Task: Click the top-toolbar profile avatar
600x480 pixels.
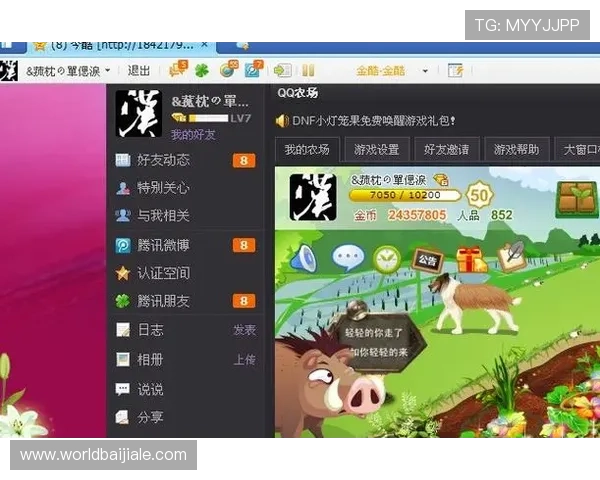Action: coord(8,71)
